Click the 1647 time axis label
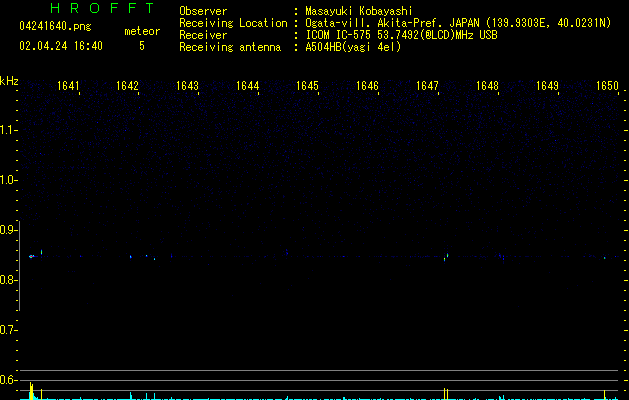Viewport: 629px width, 400px height. (x=427, y=86)
